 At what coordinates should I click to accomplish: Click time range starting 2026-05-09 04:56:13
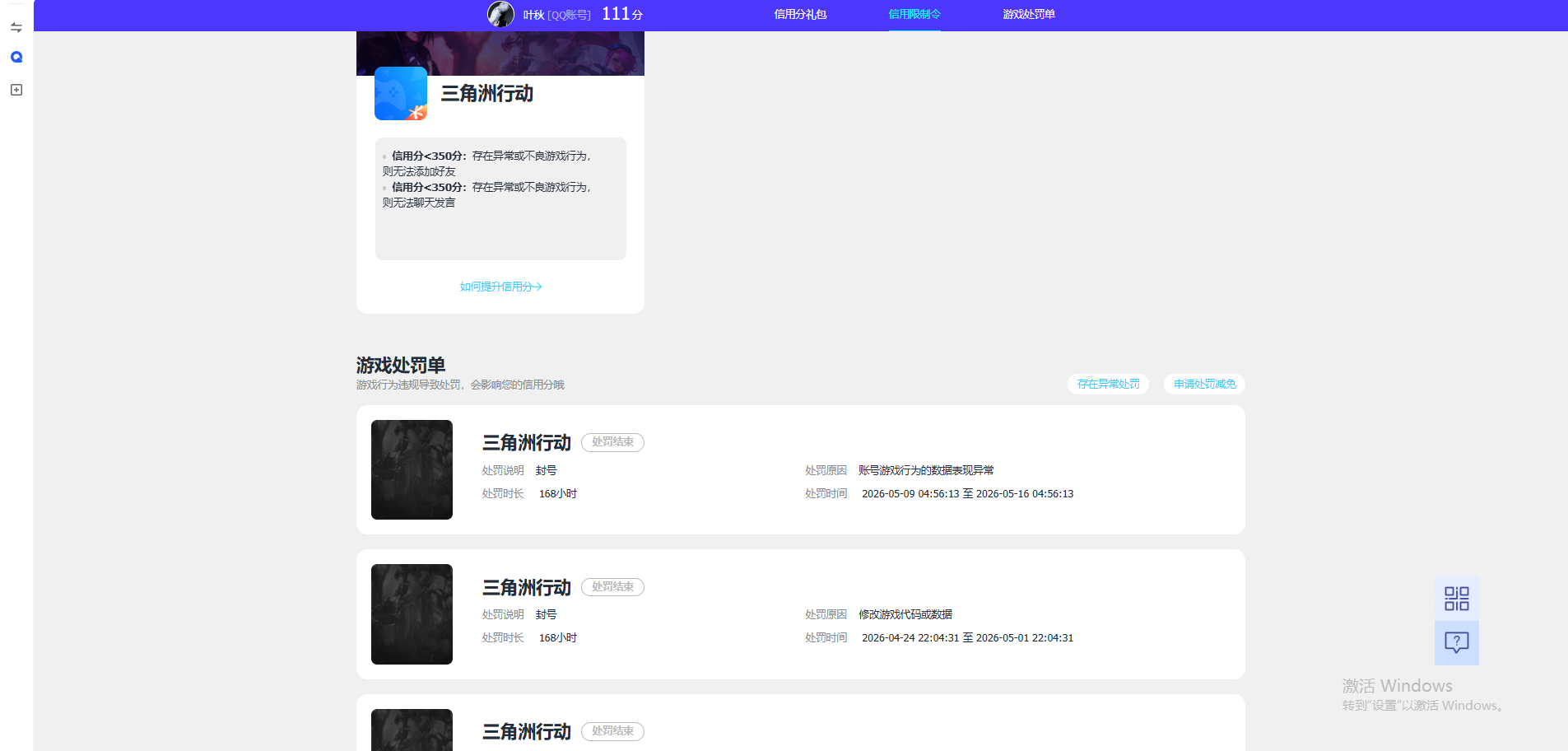[x=967, y=494]
